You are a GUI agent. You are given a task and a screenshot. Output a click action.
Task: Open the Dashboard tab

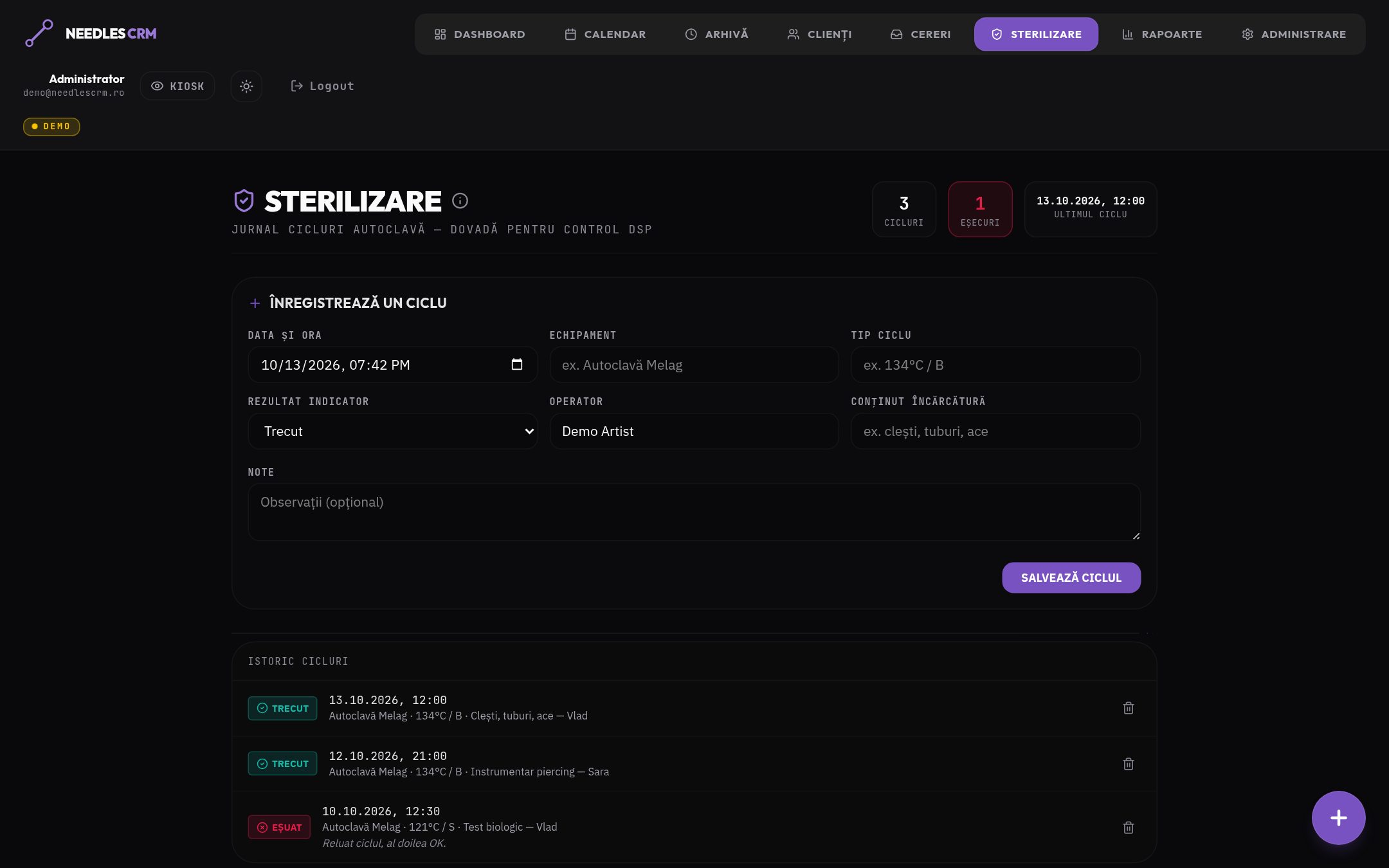point(480,34)
